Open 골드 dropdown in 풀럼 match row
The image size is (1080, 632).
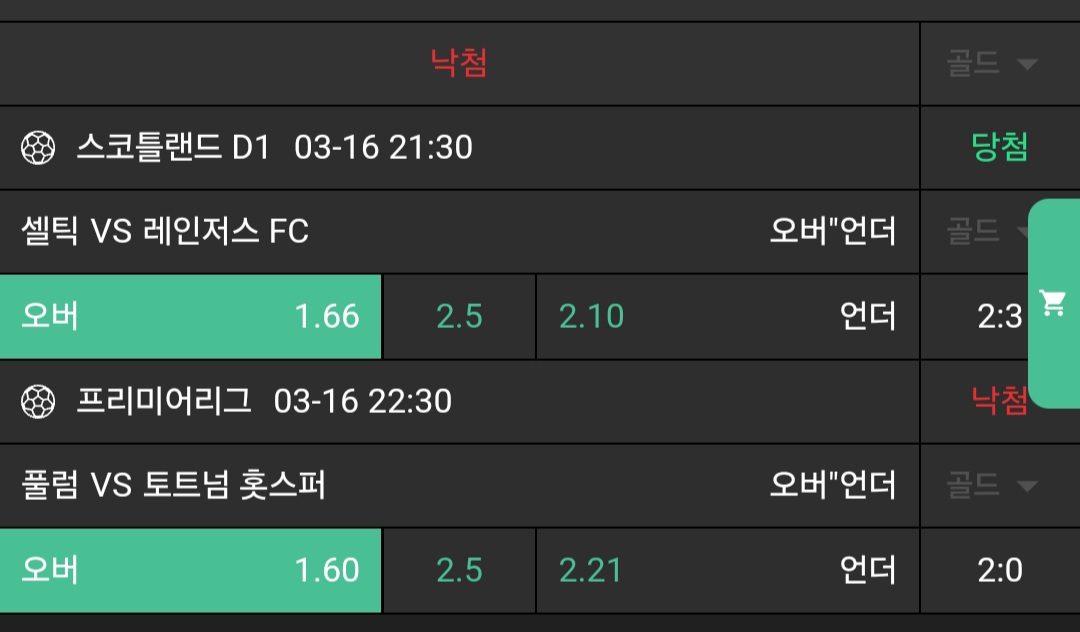(x=991, y=486)
